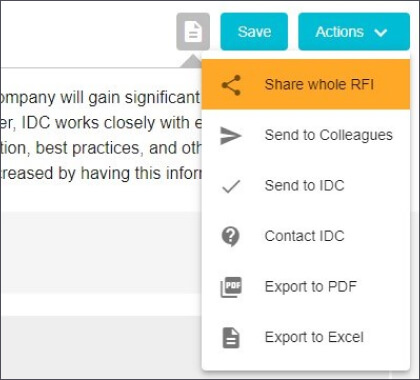Click the gray pointer triangle below document icon

point(192,62)
